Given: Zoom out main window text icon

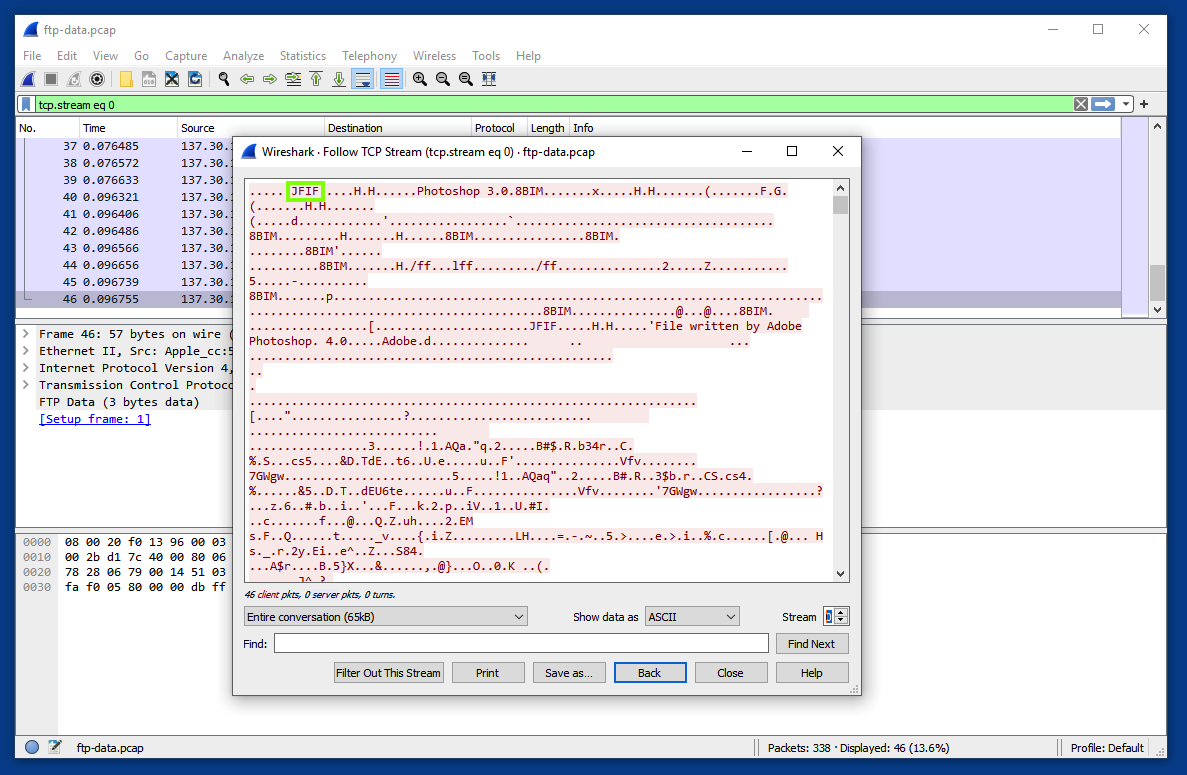Looking at the screenshot, I should [443, 79].
